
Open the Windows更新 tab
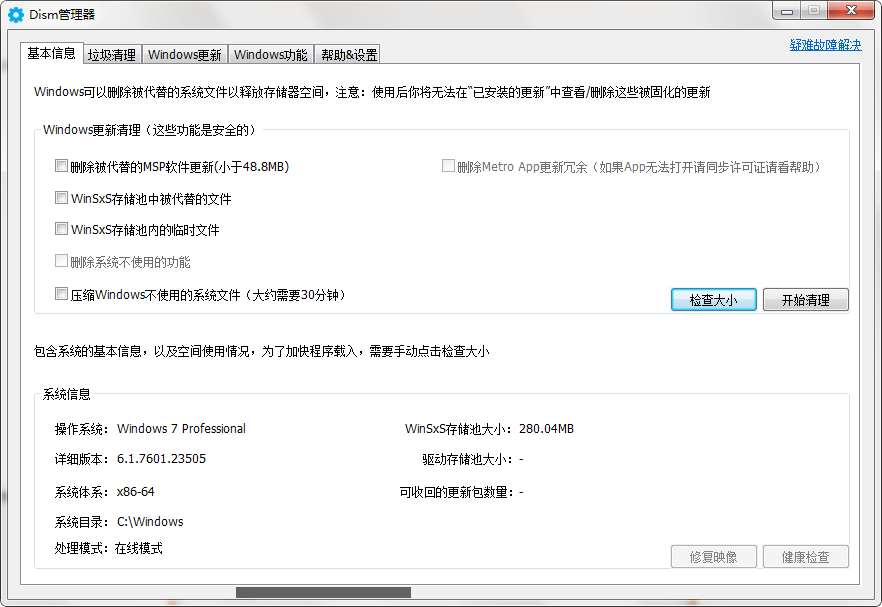click(x=184, y=54)
